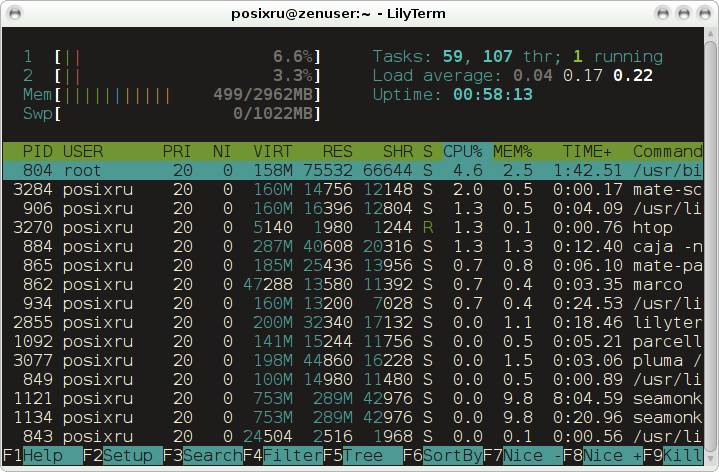Select the caja process row 884
The width and height of the screenshot is (719, 472).
point(353,246)
